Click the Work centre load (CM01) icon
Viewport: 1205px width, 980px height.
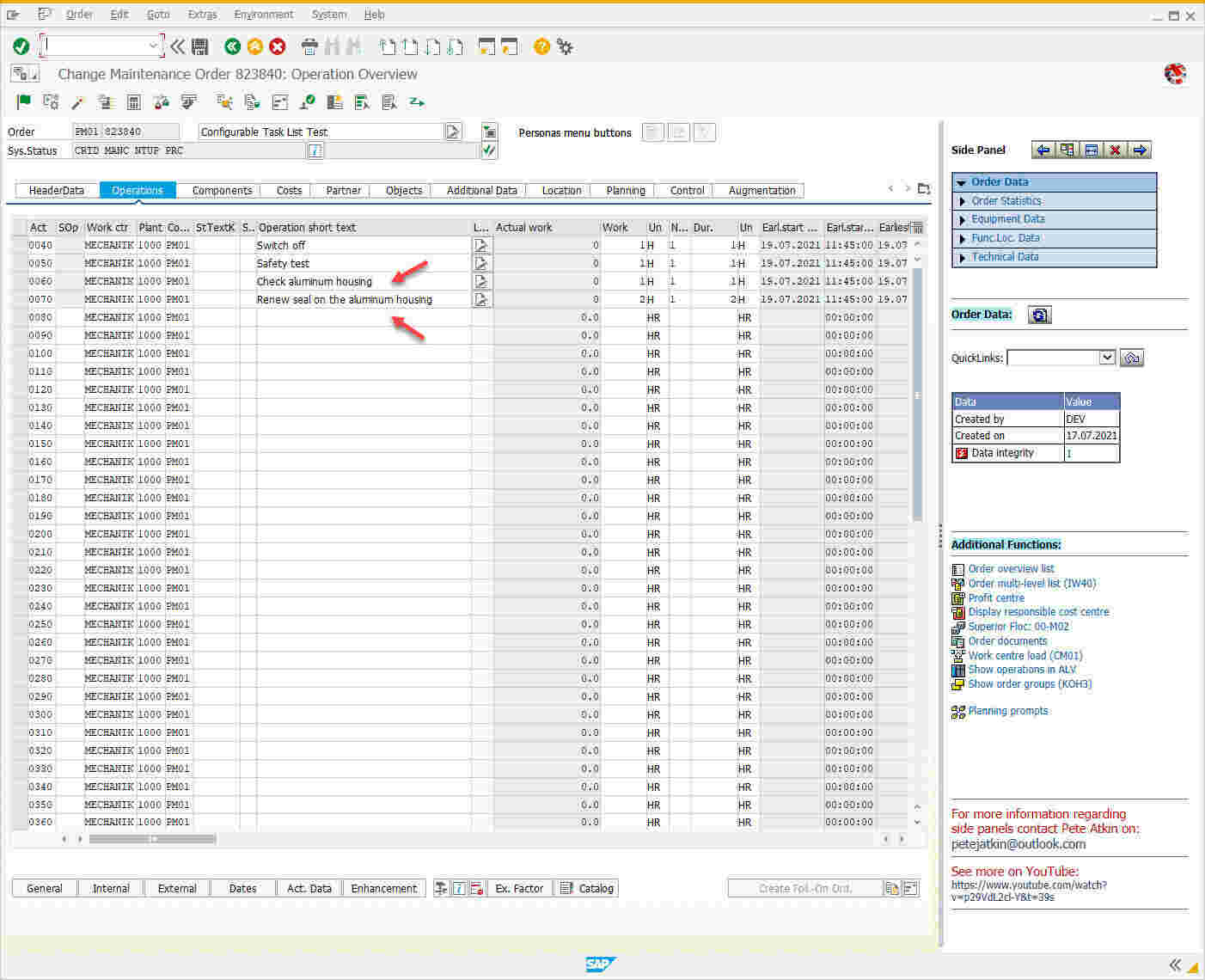coord(958,655)
